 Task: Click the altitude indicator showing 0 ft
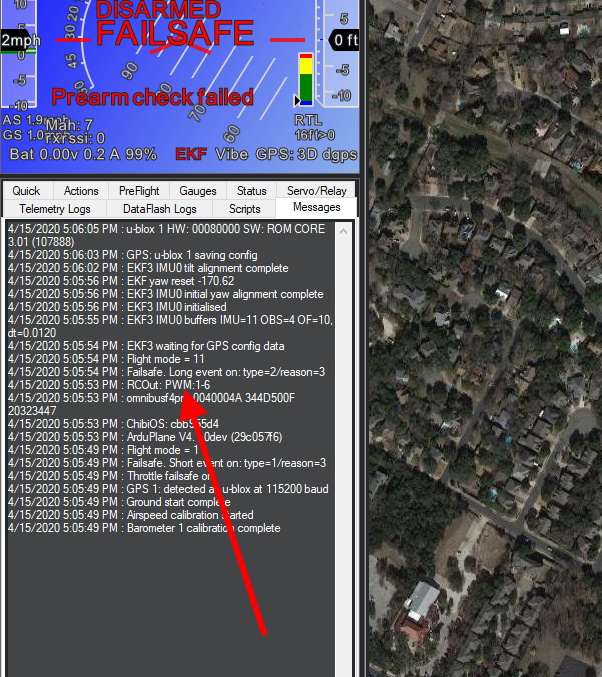point(343,40)
